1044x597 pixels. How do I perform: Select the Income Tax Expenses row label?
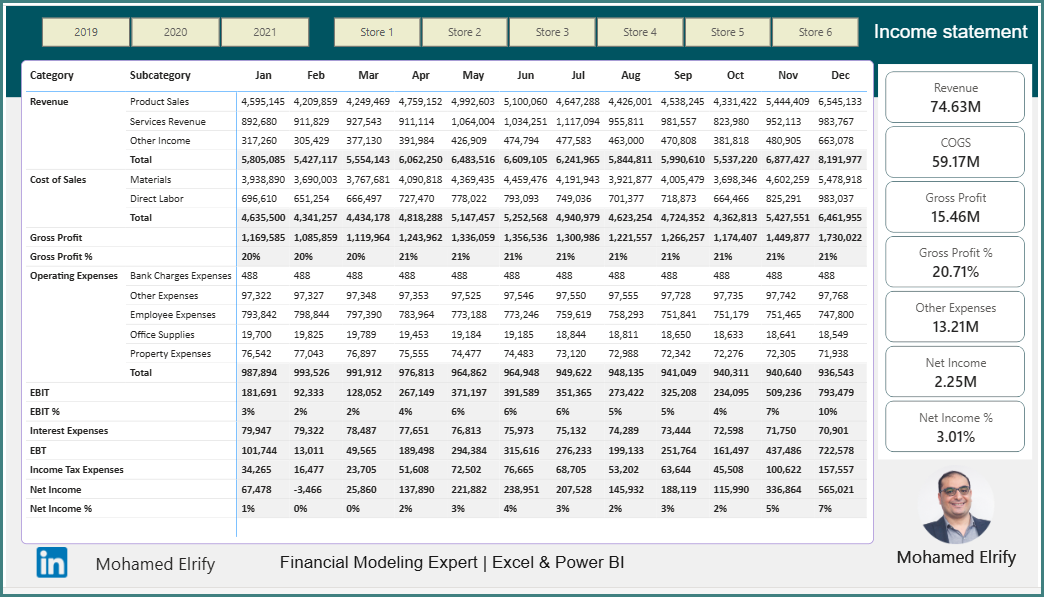[x=77, y=470]
